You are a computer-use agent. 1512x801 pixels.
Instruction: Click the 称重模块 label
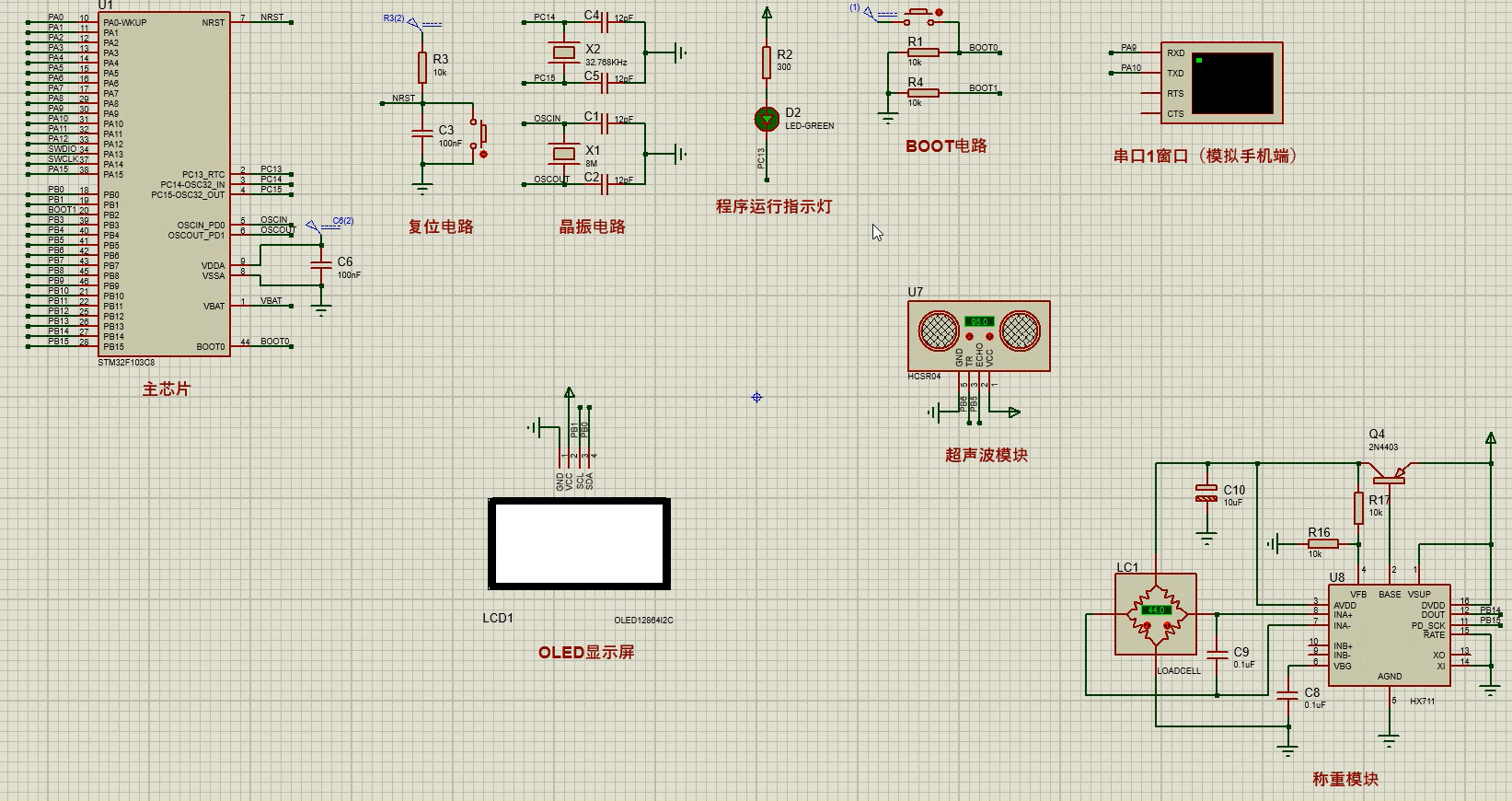click(x=1345, y=779)
